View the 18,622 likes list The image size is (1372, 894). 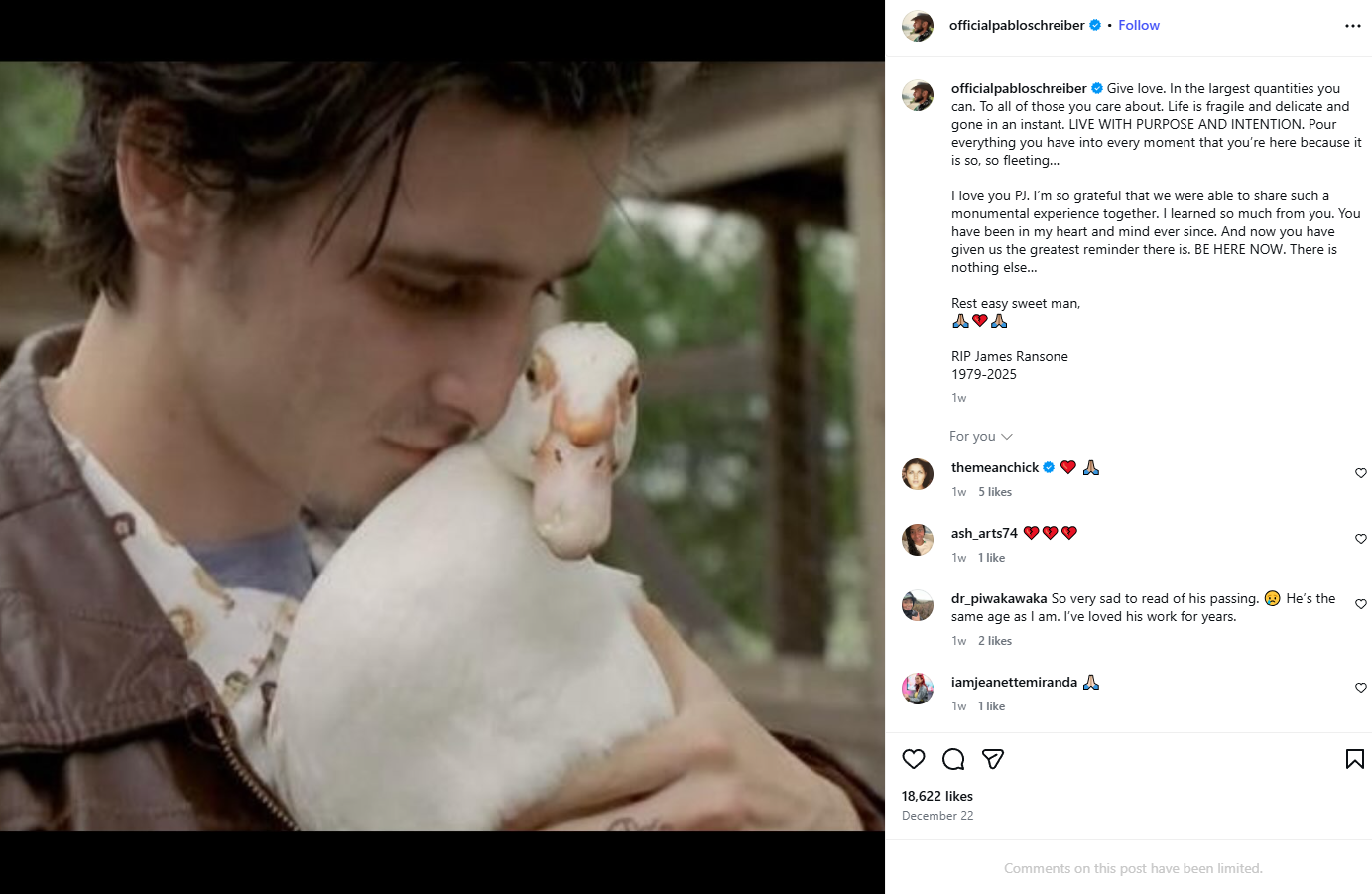point(937,796)
